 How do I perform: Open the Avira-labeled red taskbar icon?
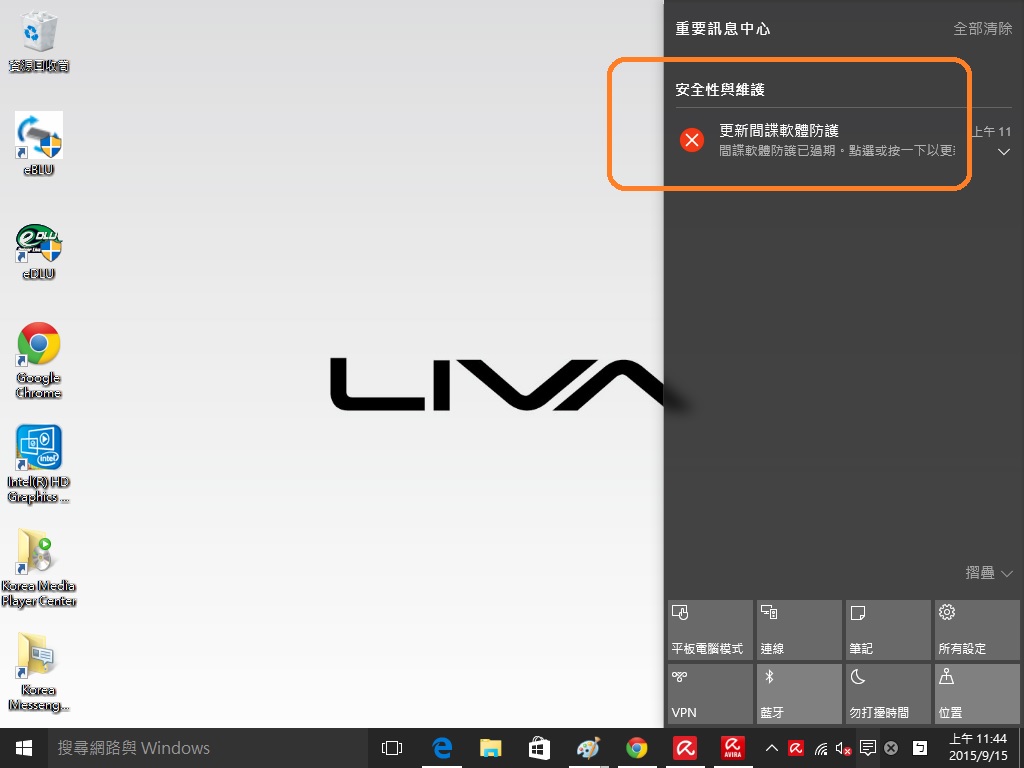[x=733, y=748]
